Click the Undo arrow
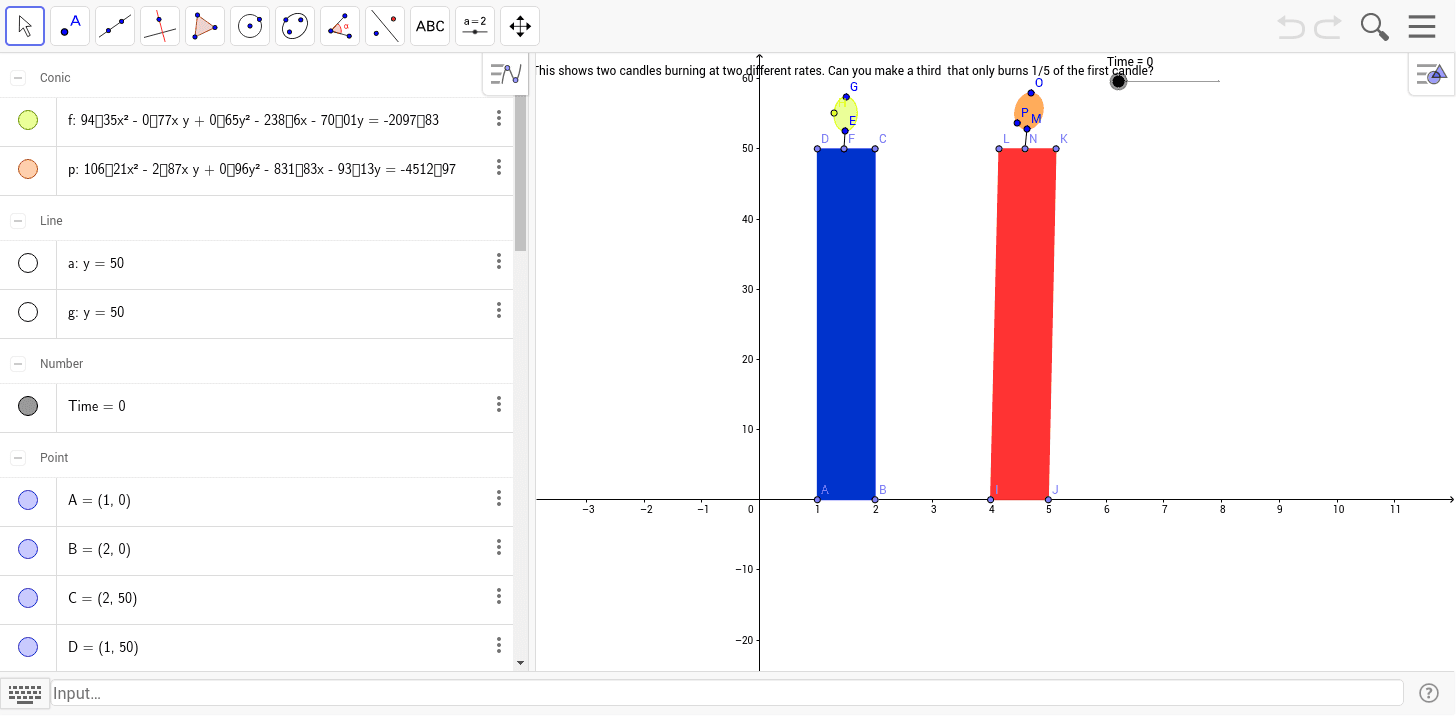The width and height of the screenshot is (1456, 716). [x=1291, y=27]
